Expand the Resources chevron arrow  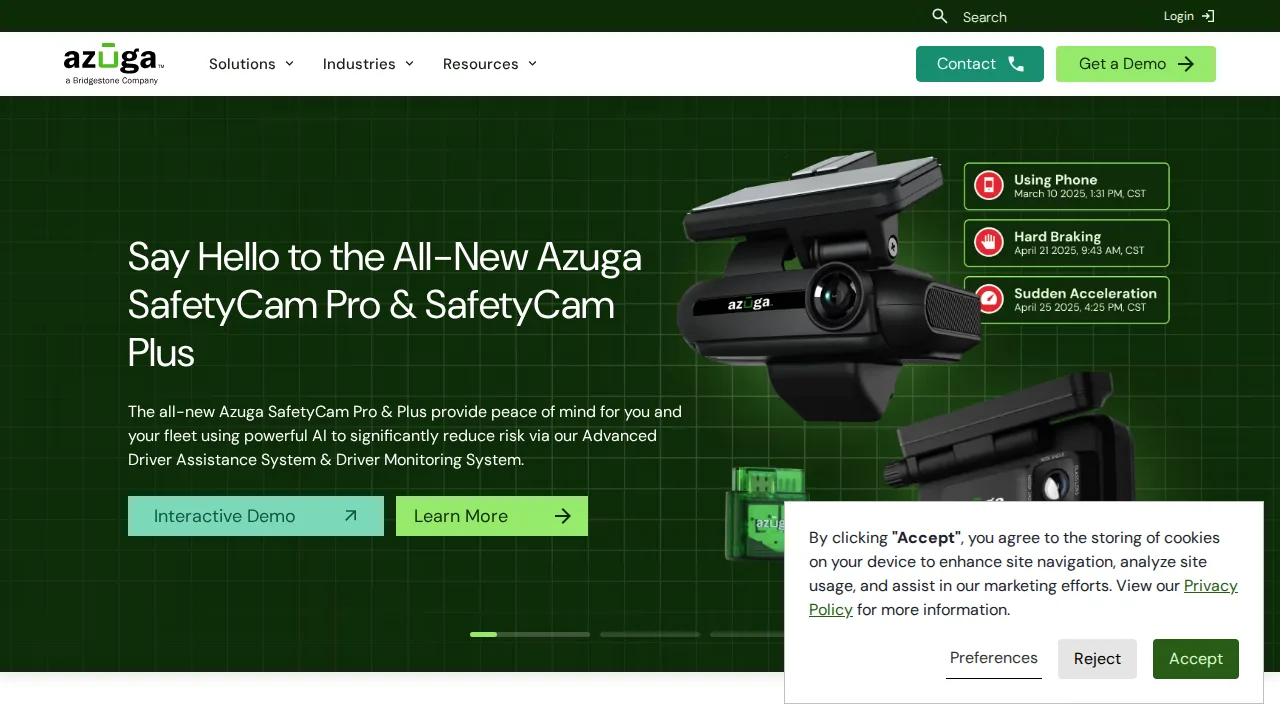(532, 64)
